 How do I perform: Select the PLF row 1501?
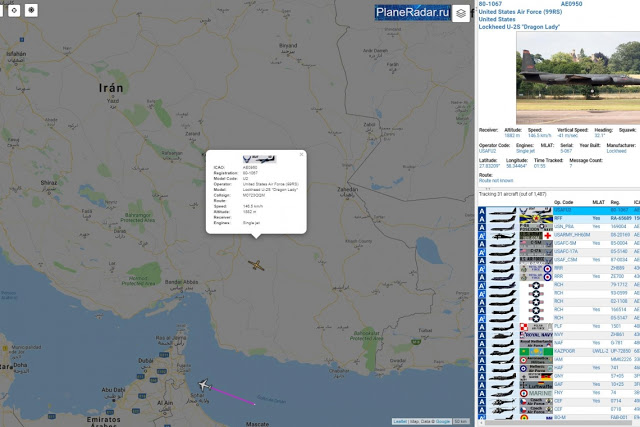[x=559, y=327]
